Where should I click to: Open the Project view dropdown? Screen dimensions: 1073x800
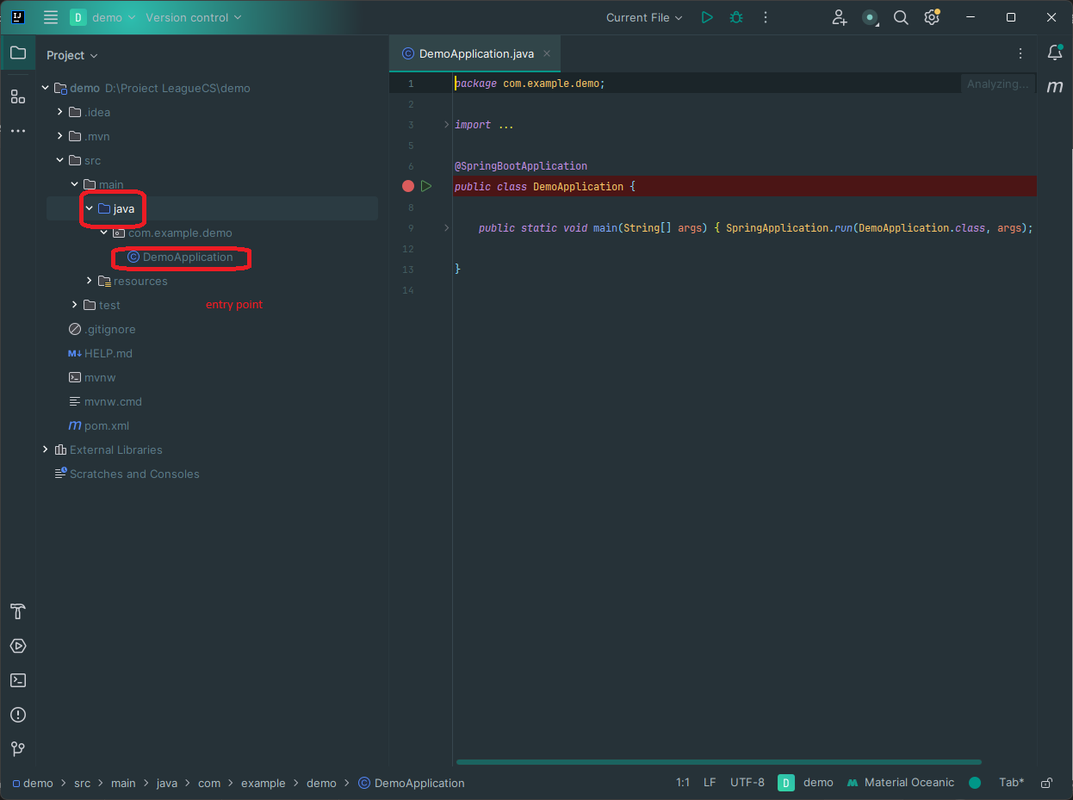pos(72,55)
